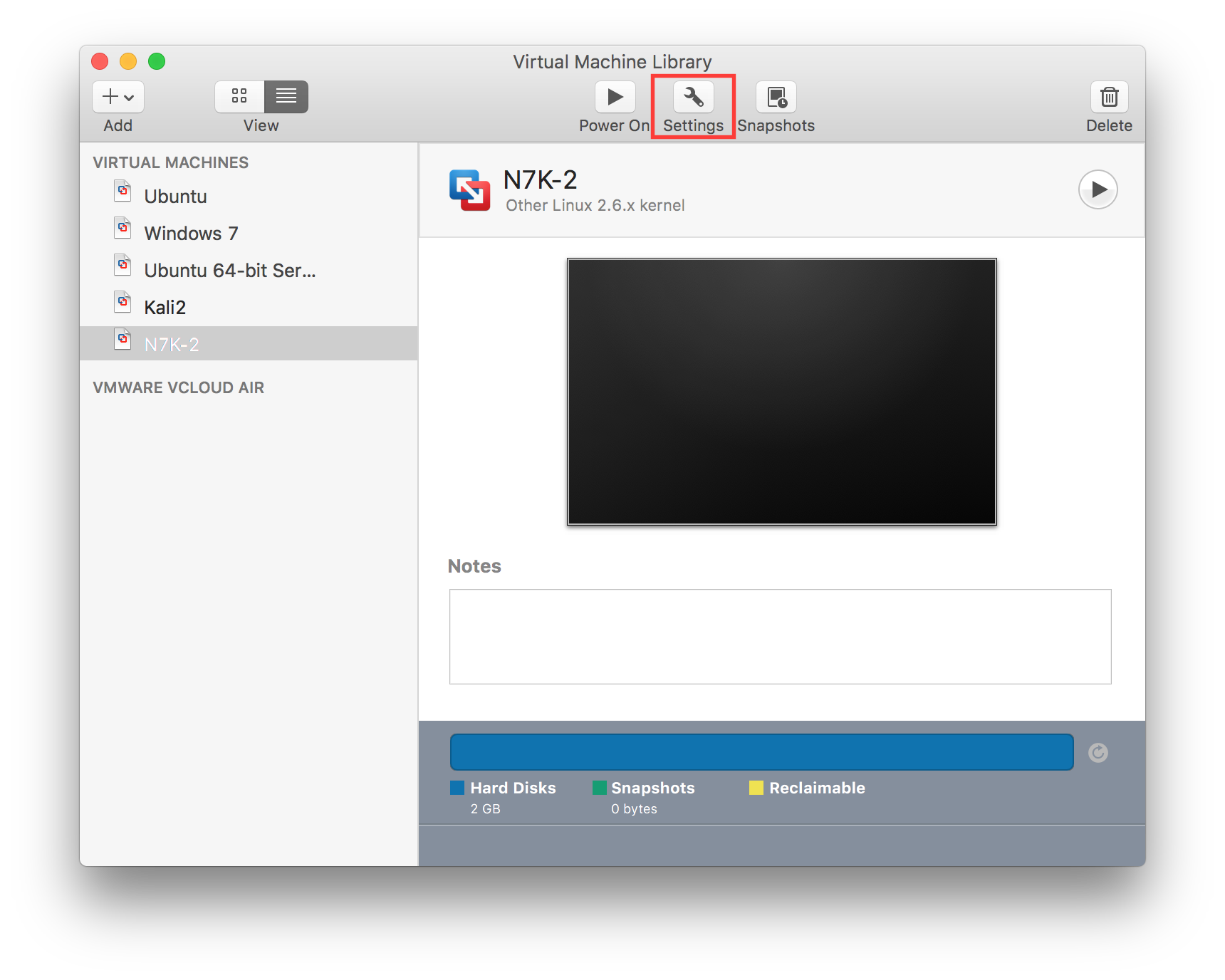1225x980 pixels.
Task: Switch to list view
Action: pos(286,96)
